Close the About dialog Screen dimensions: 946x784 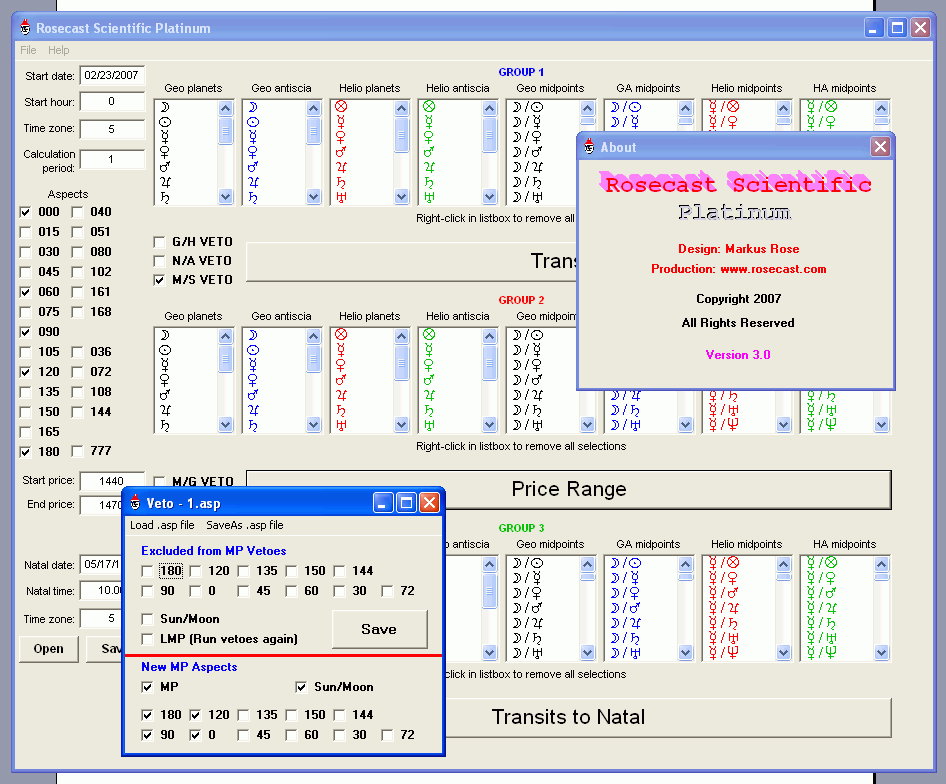[880, 147]
